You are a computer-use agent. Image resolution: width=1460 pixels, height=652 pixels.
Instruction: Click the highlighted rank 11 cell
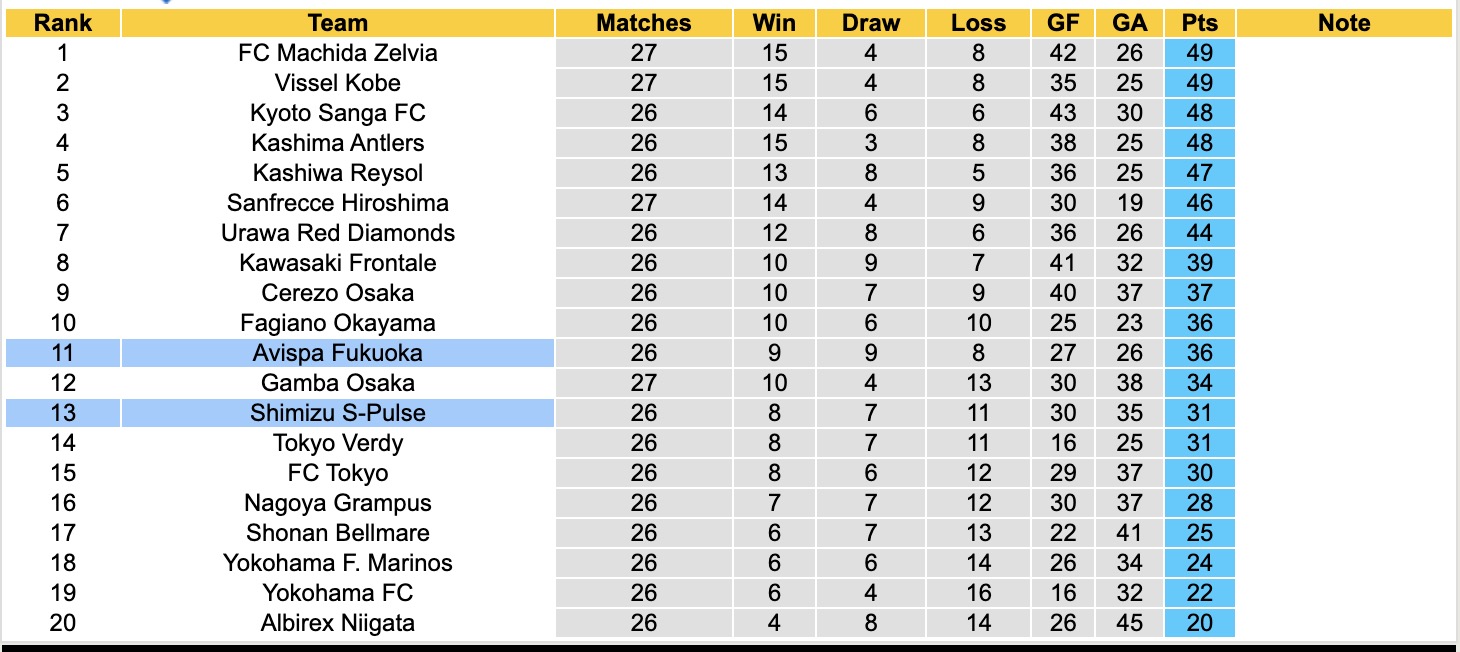(x=62, y=353)
